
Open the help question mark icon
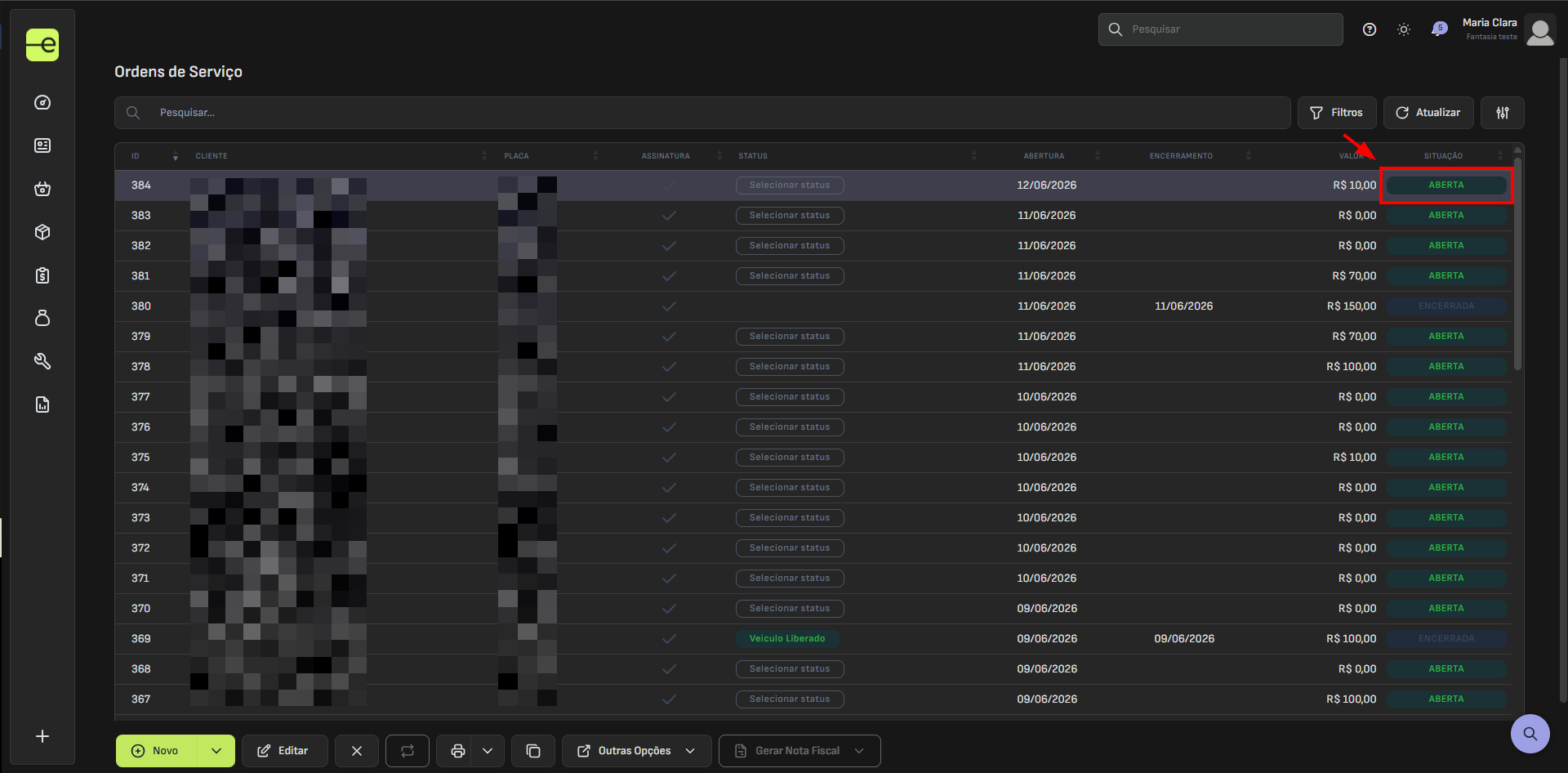[x=1370, y=29]
